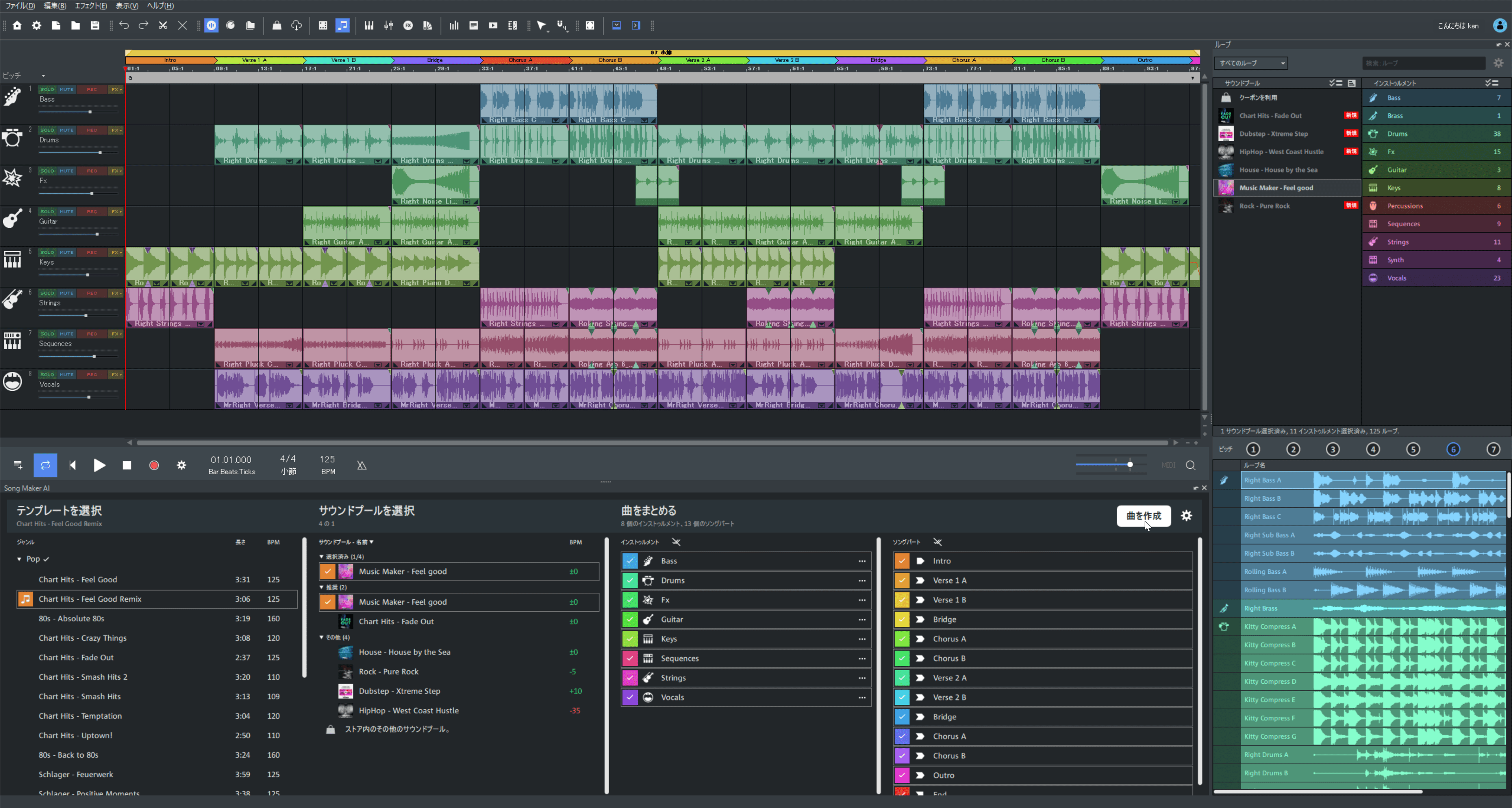Image resolution: width=1512 pixels, height=808 pixels.
Task: Solo the Drums track
Action: pyautogui.click(x=47, y=130)
